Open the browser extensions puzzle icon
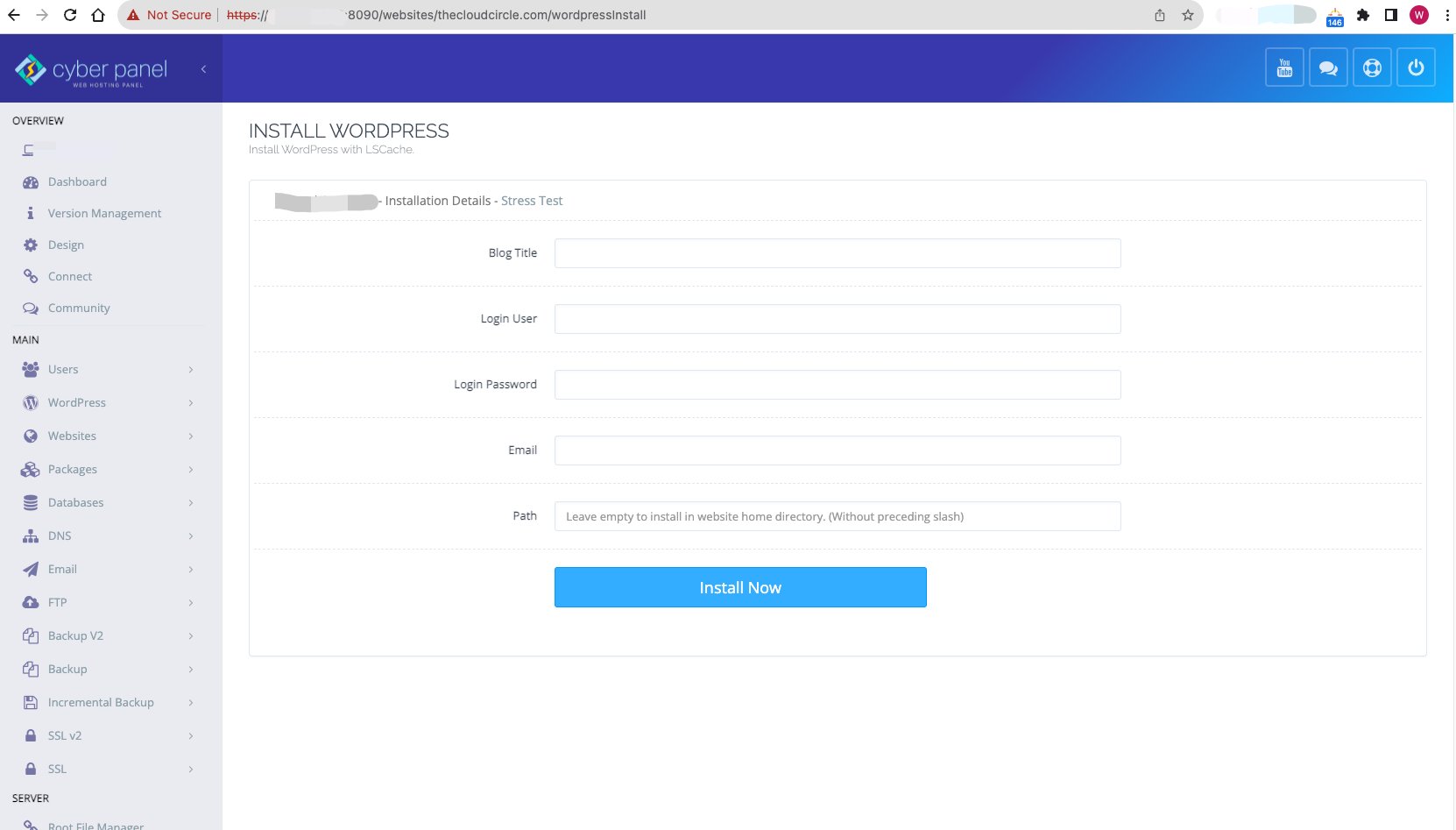Image resolution: width=1456 pixels, height=830 pixels. pyautogui.click(x=1362, y=15)
